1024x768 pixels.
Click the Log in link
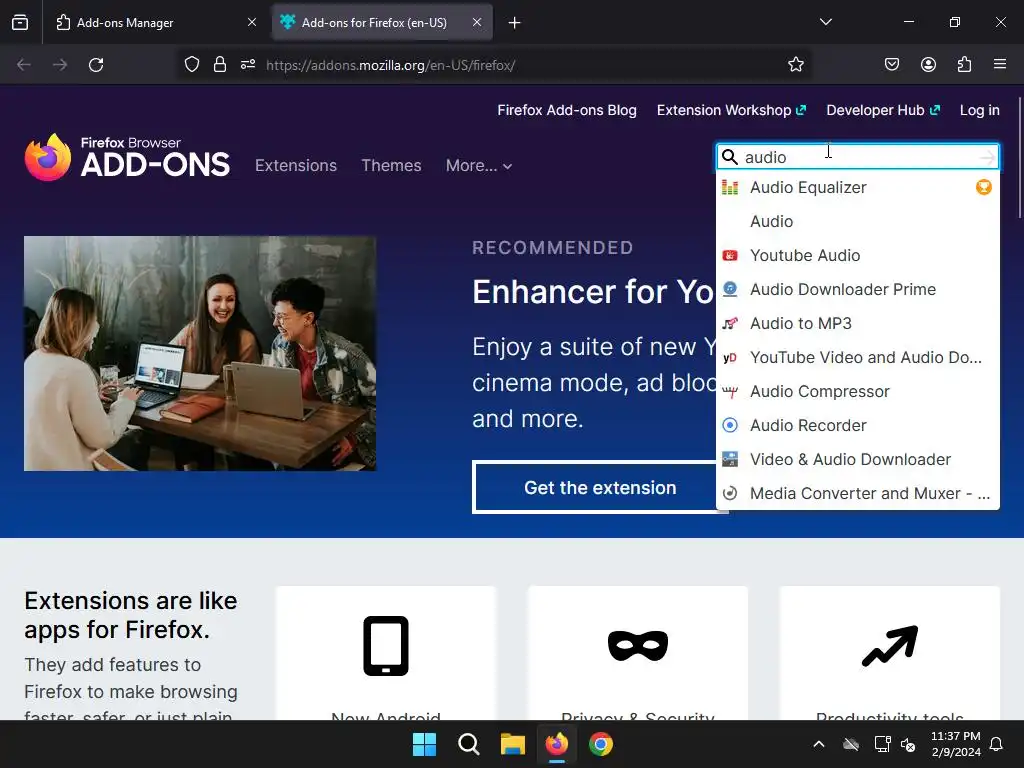(x=980, y=110)
